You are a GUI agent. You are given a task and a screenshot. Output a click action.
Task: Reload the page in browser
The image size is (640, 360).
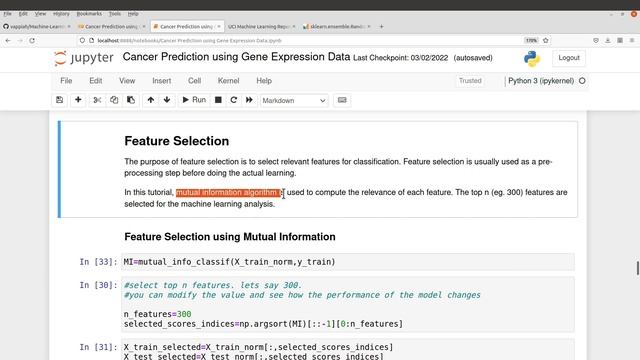click(32, 40)
